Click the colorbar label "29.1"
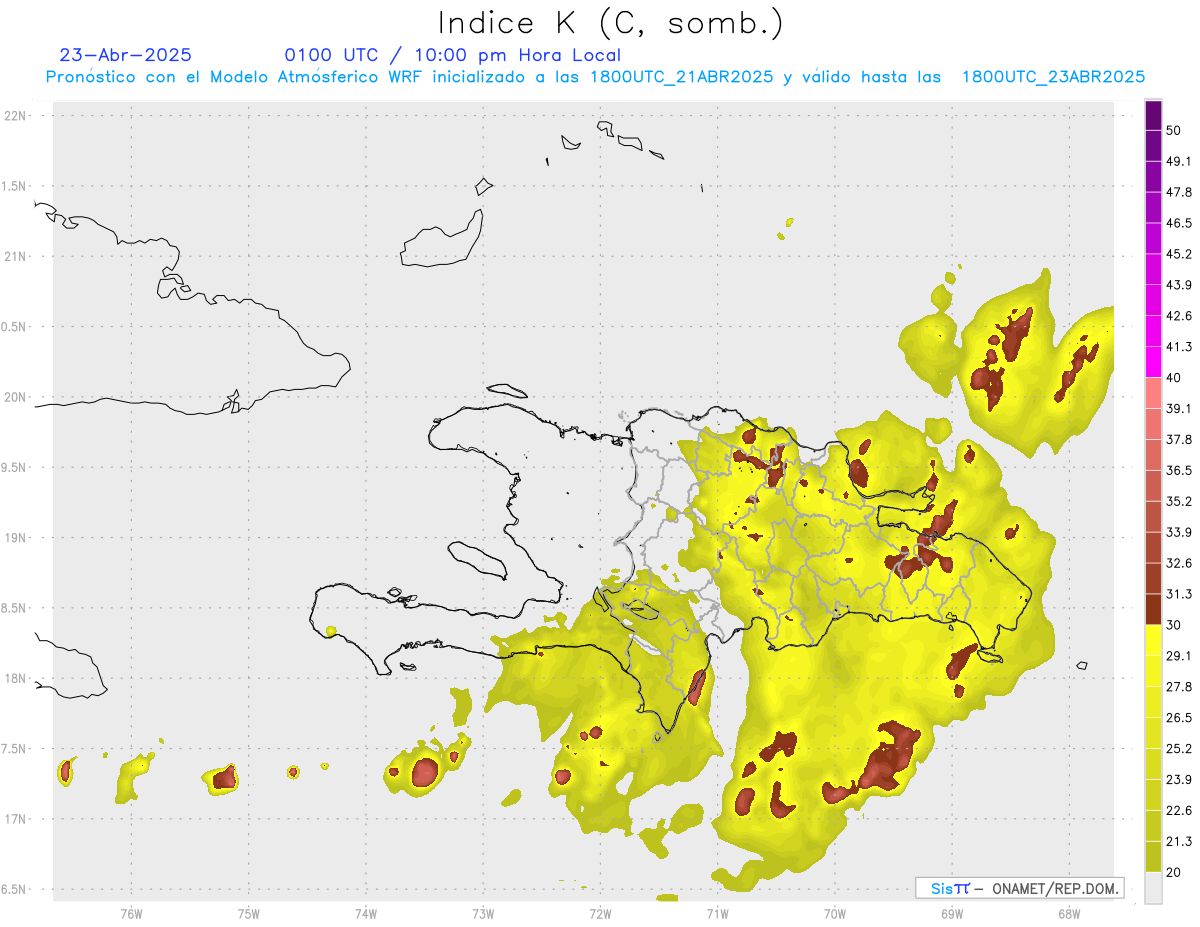The width and height of the screenshot is (1200, 927). click(x=1179, y=656)
